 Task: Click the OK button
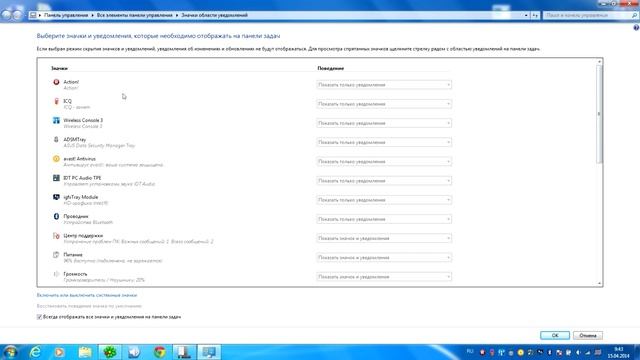click(555, 336)
